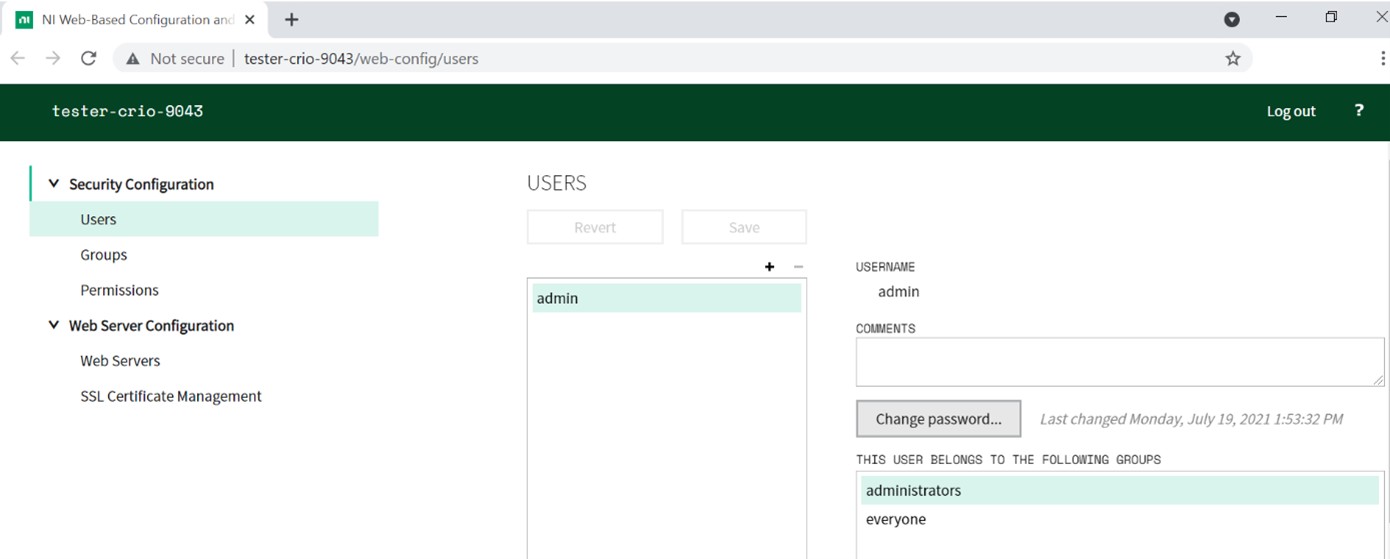Reload the page with refresh icon
The image size is (1390, 559).
click(x=88, y=59)
